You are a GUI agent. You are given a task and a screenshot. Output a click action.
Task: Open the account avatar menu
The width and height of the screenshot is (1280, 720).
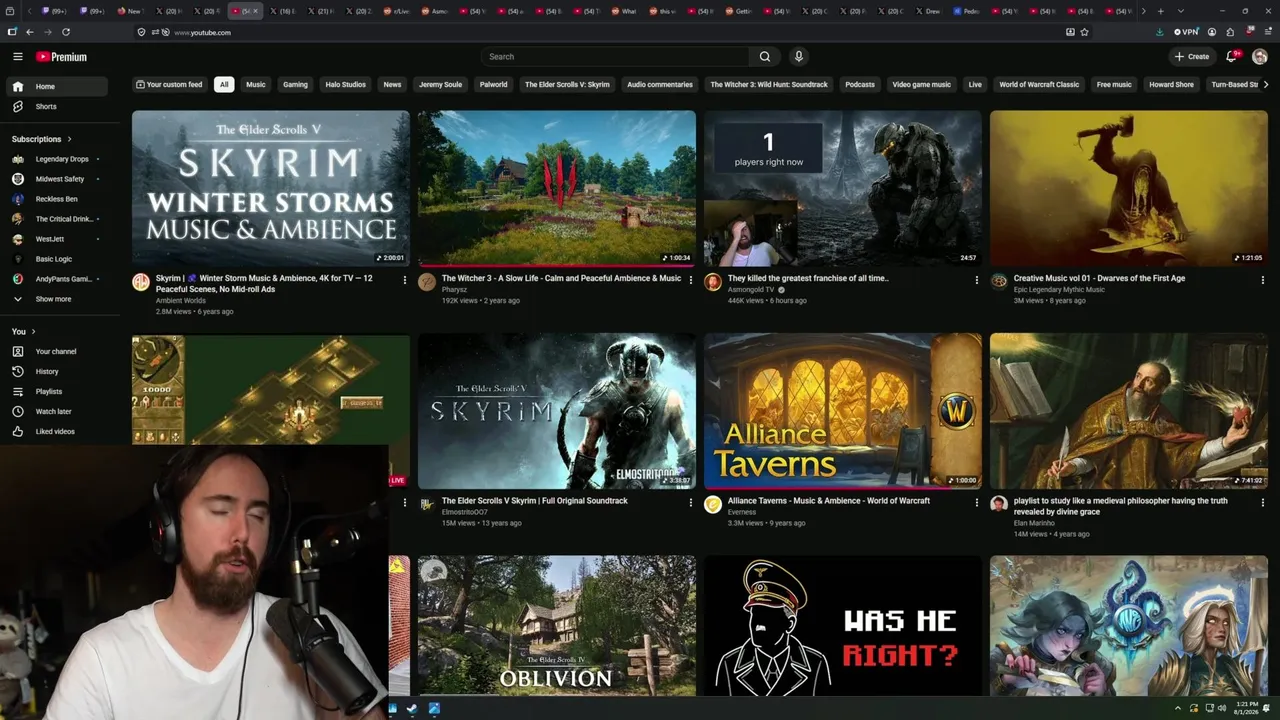[1259, 57]
